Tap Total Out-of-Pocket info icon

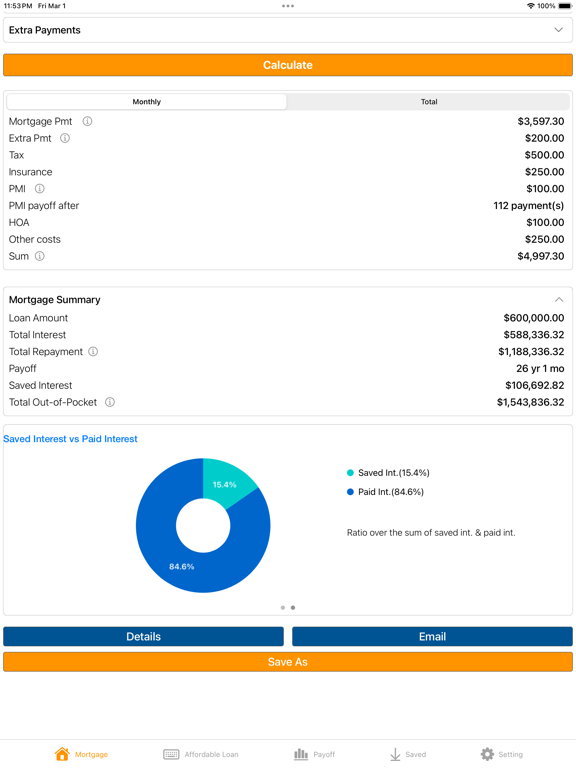(110, 402)
